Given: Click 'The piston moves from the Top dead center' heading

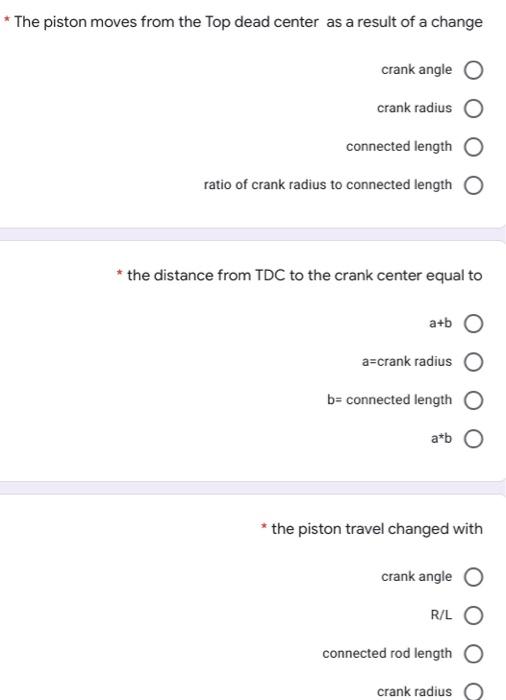Looking at the screenshot, I should [x=167, y=22].
